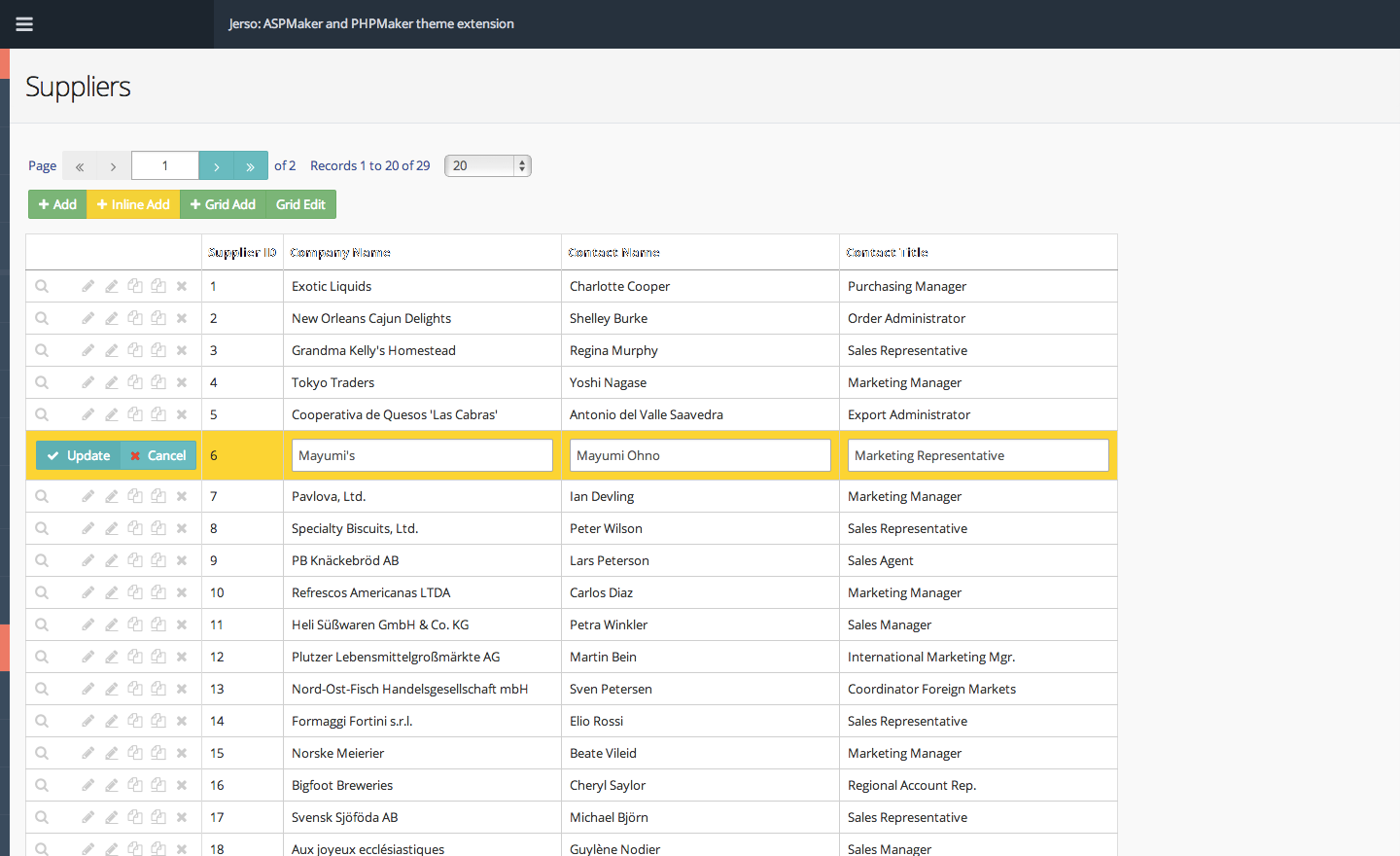
Task: Update the row being edited
Action: pyautogui.click(x=79, y=455)
